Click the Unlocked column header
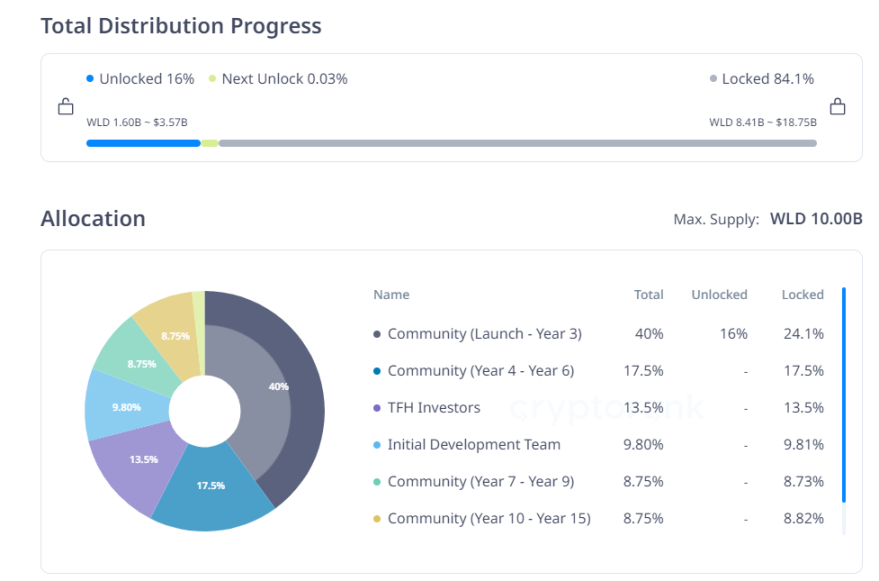The image size is (879, 581). pos(719,295)
